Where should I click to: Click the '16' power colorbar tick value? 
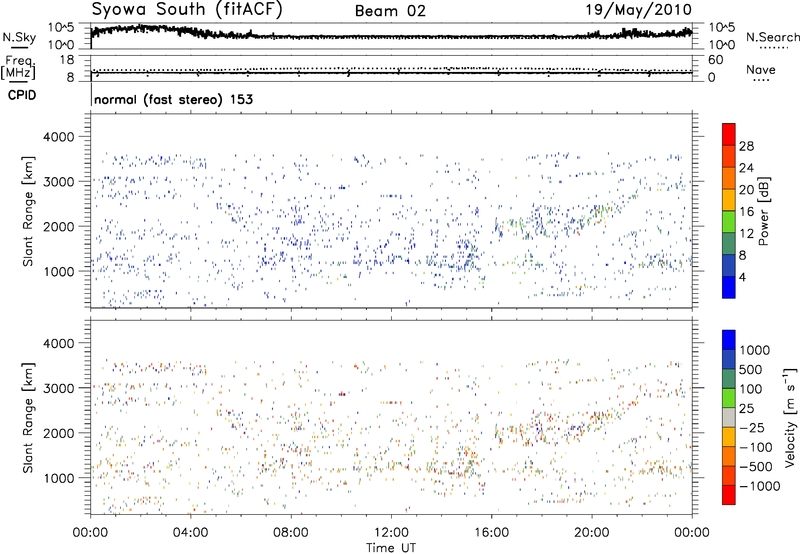[x=746, y=212]
